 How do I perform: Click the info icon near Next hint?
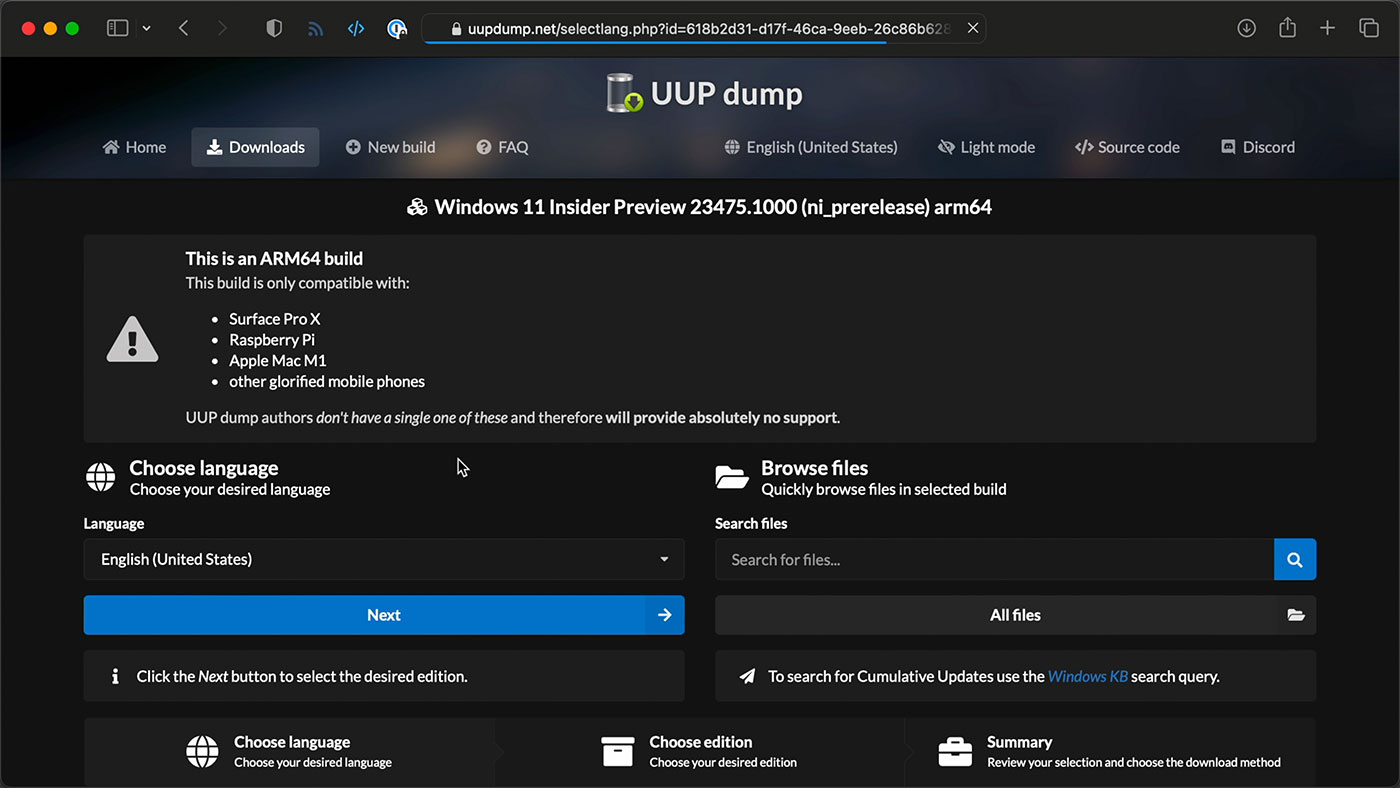coord(115,676)
